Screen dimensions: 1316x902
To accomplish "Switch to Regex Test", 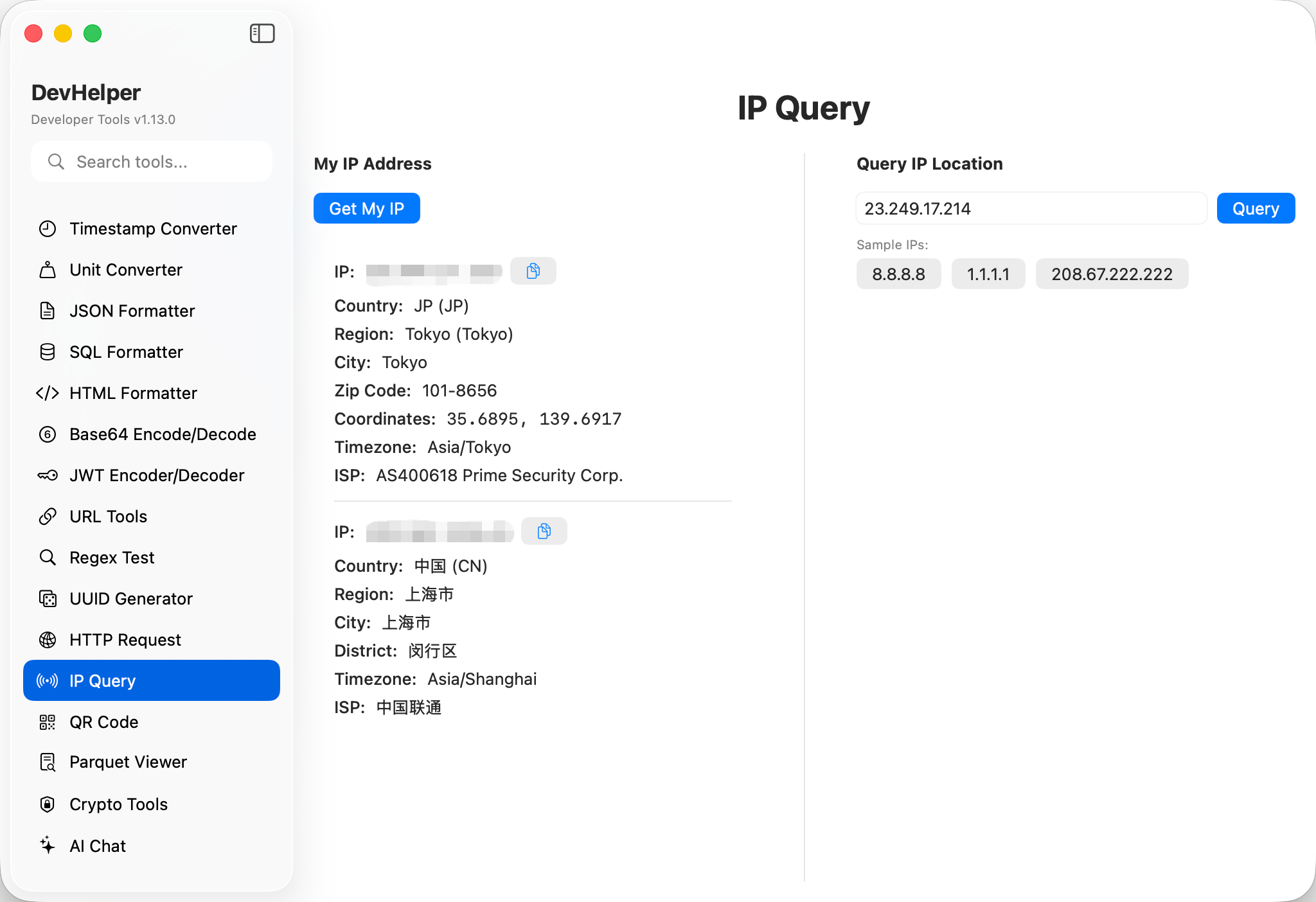I will [112, 558].
